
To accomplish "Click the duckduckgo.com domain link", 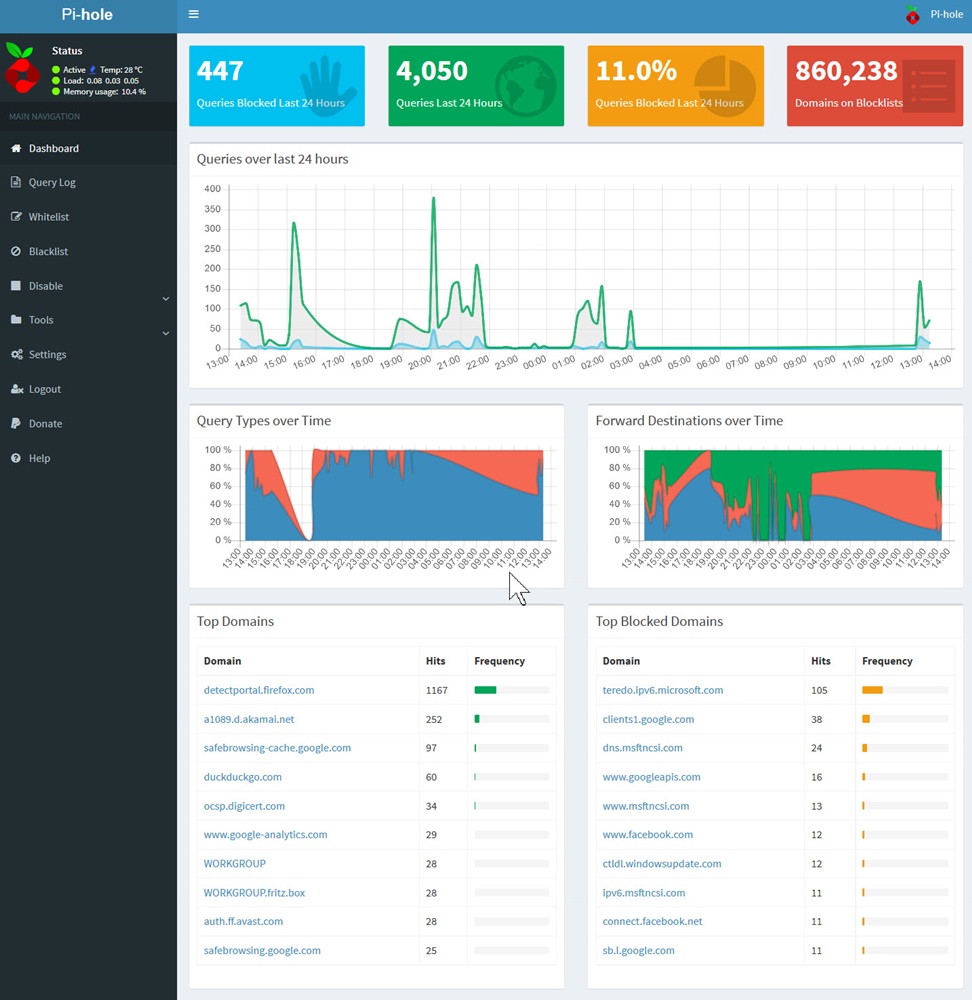I will tap(242, 776).
